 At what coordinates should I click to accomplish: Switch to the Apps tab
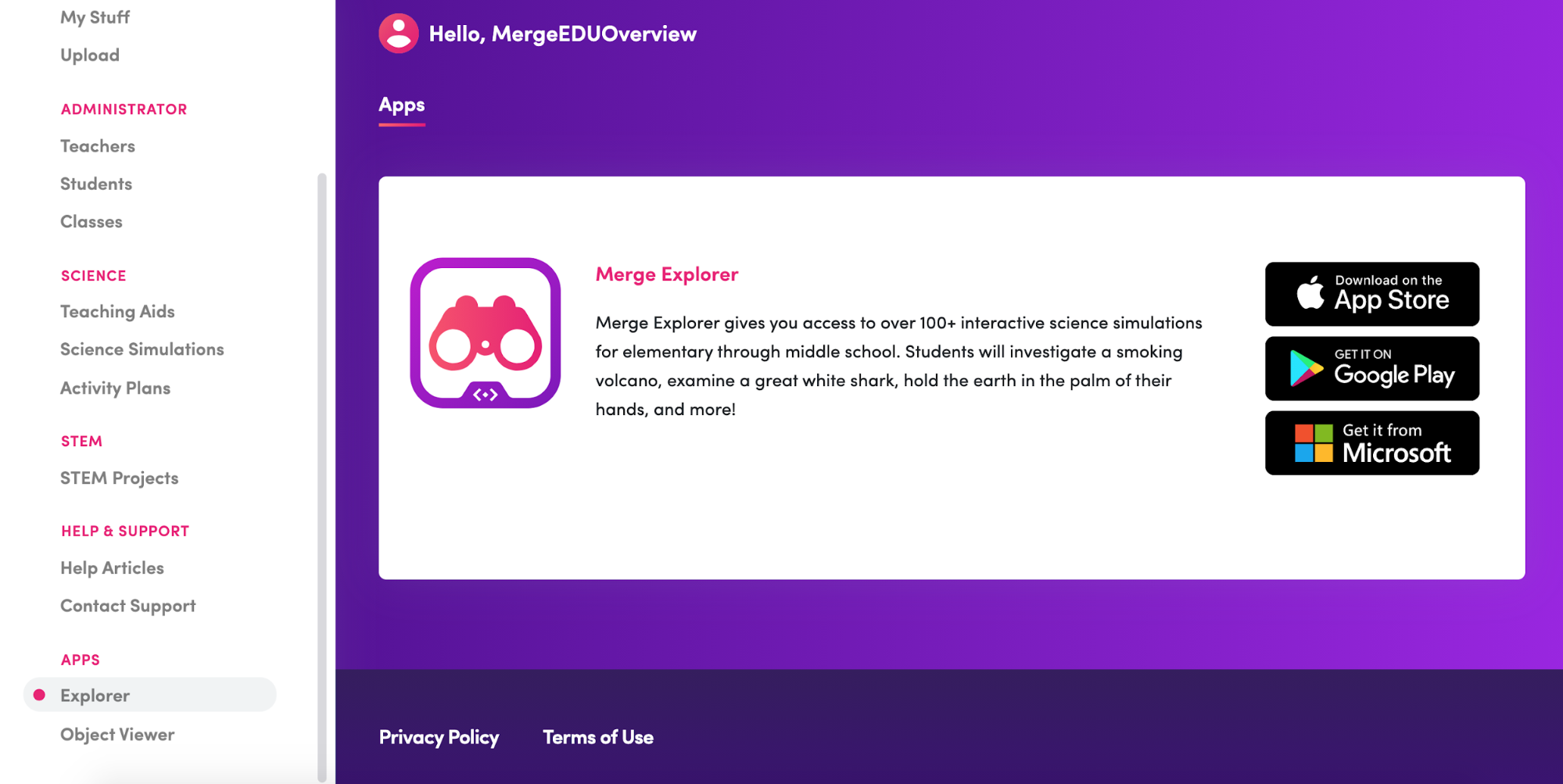pos(402,106)
